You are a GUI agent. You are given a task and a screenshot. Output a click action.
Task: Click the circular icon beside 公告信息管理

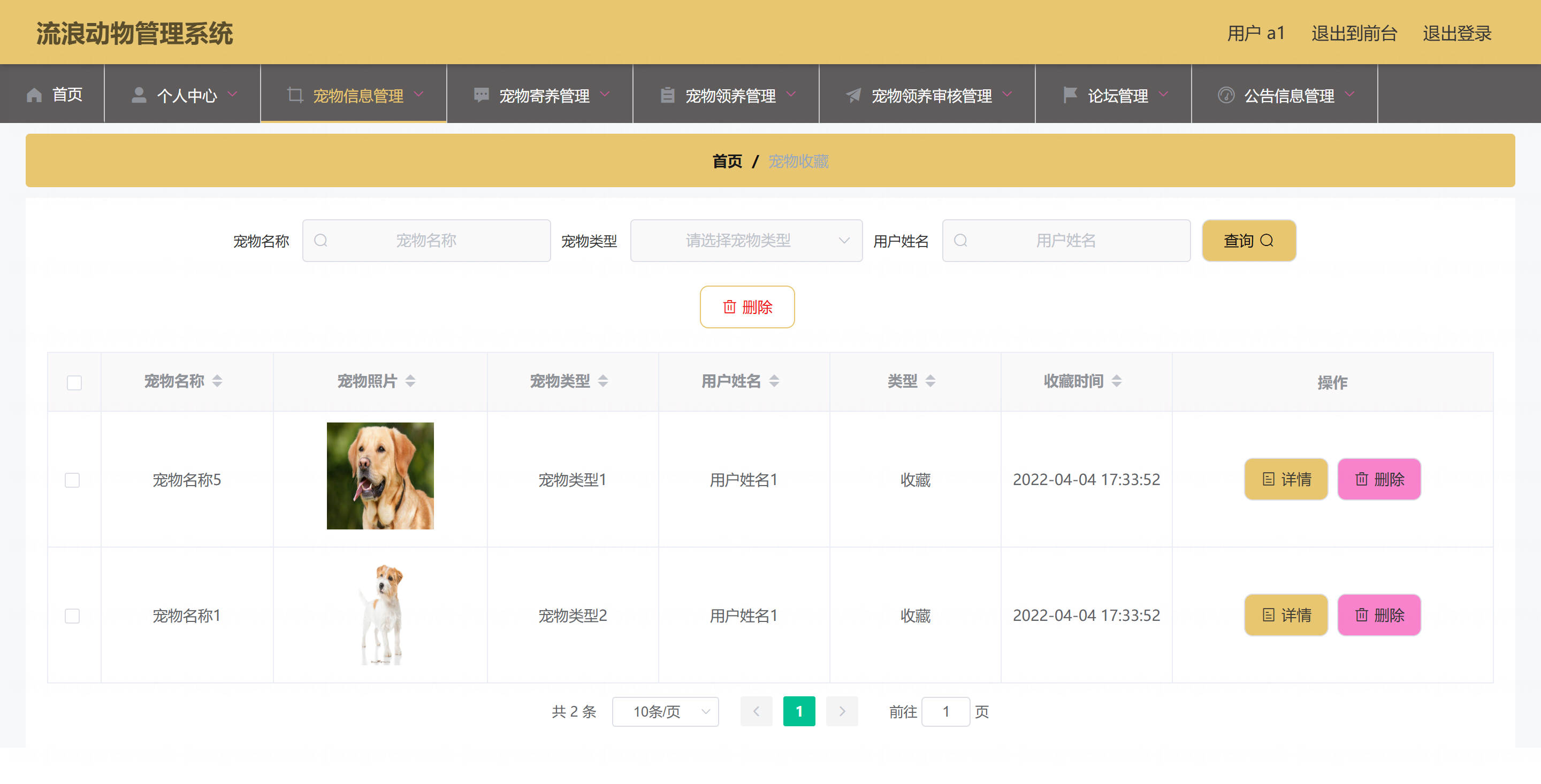[x=1226, y=95]
